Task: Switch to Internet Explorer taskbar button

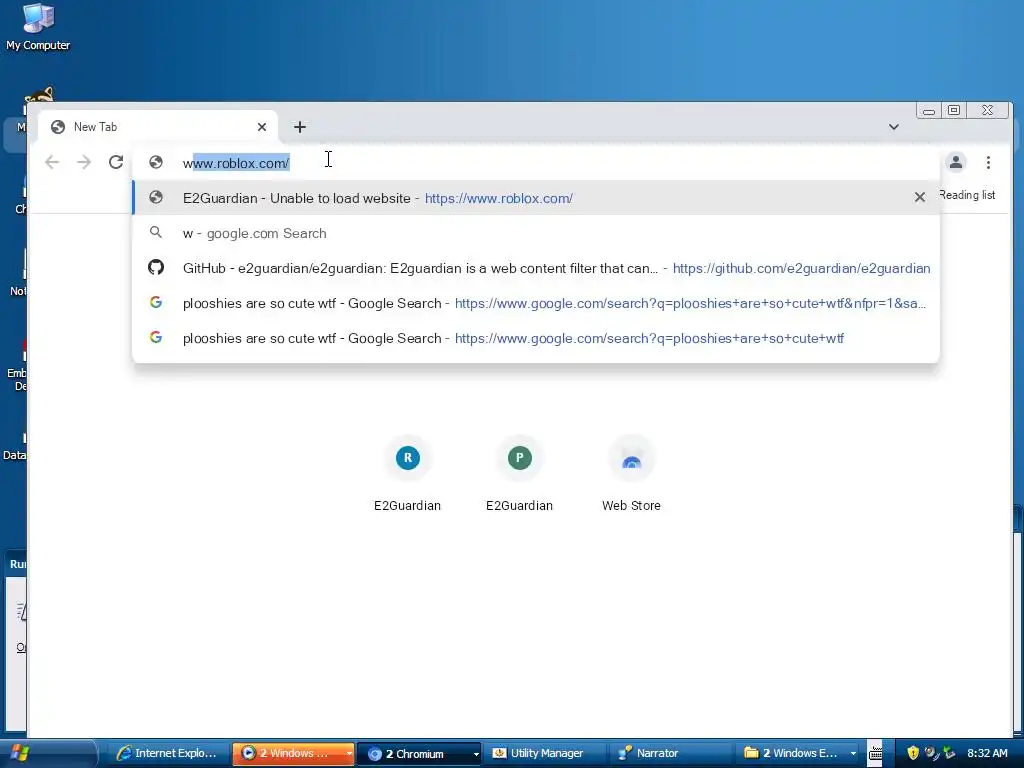Action: coord(168,753)
